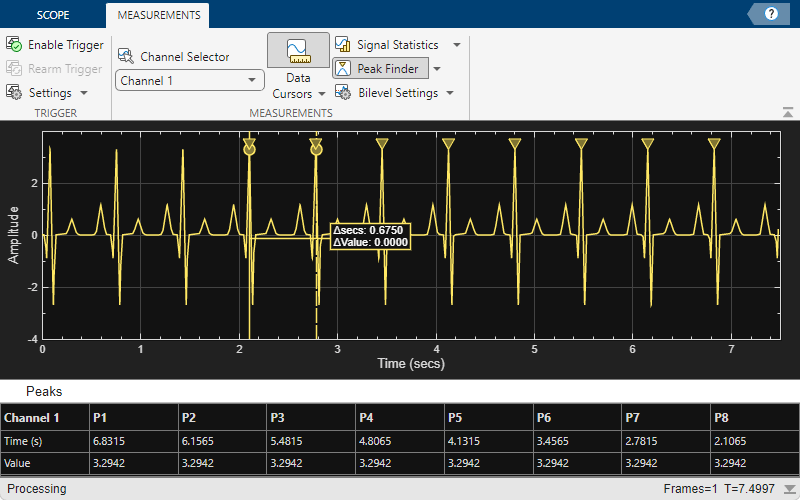Select the MEASUREMENTS tab

coord(158,15)
